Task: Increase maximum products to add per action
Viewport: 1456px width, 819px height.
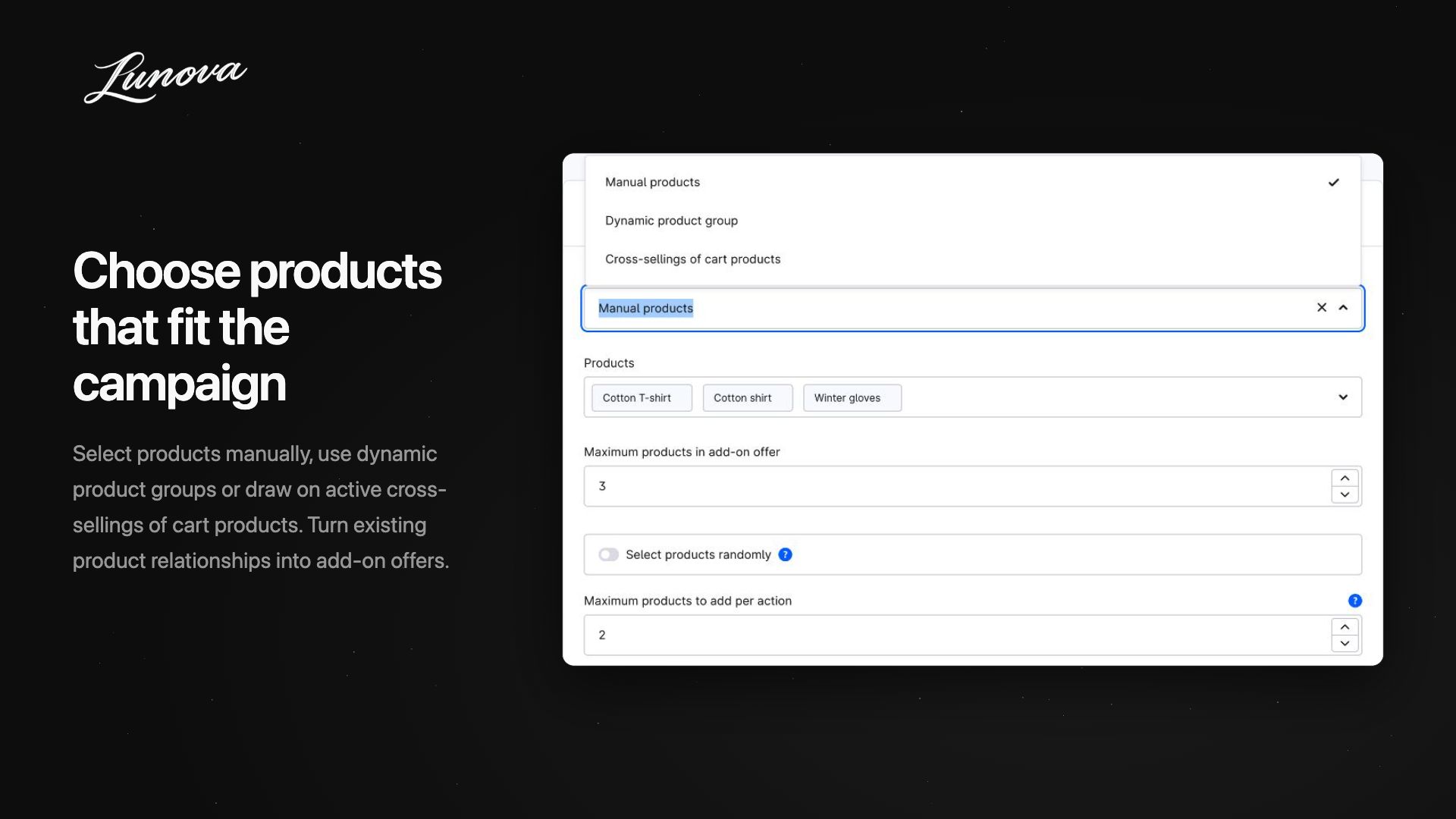Action: coord(1345,627)
